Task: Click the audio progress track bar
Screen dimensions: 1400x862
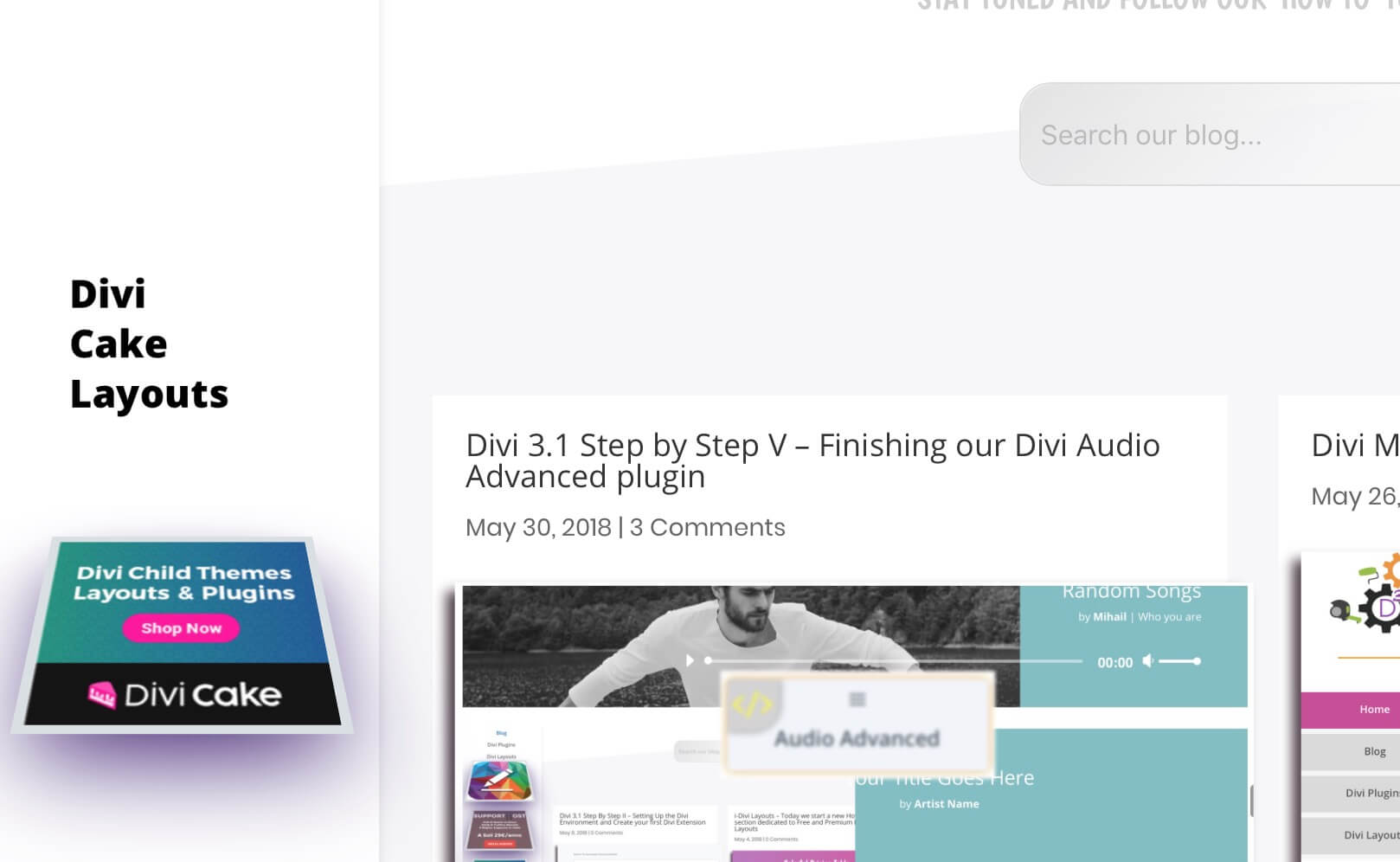Action: coord(895,661)
